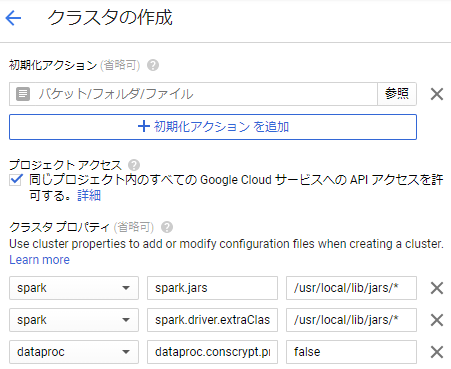Click the クラスタの作成 page title
The width and height of the screenshot is (451, 369).
pos(110,18)
